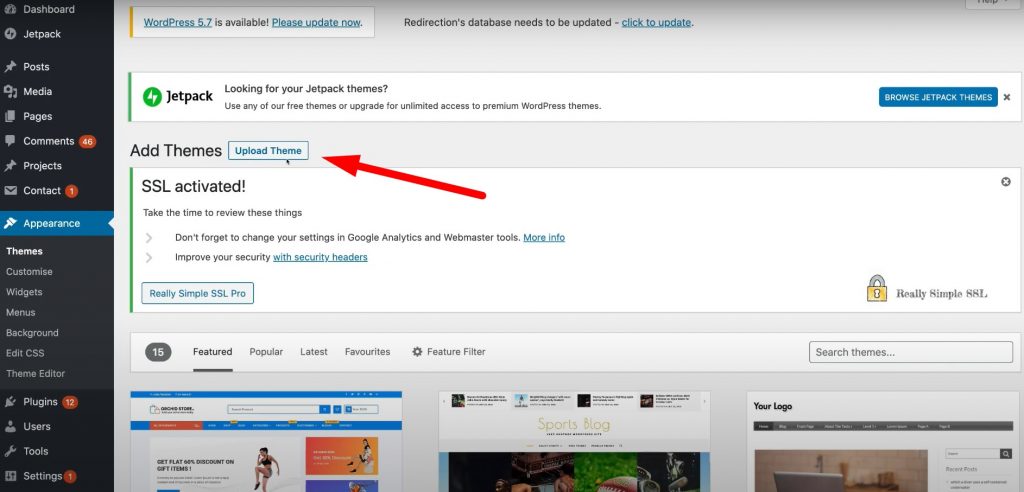Viewport: 1024px width, 492px height.
Task: Click the Settings 1 notification badge
Action: click(x=70, y=477)
